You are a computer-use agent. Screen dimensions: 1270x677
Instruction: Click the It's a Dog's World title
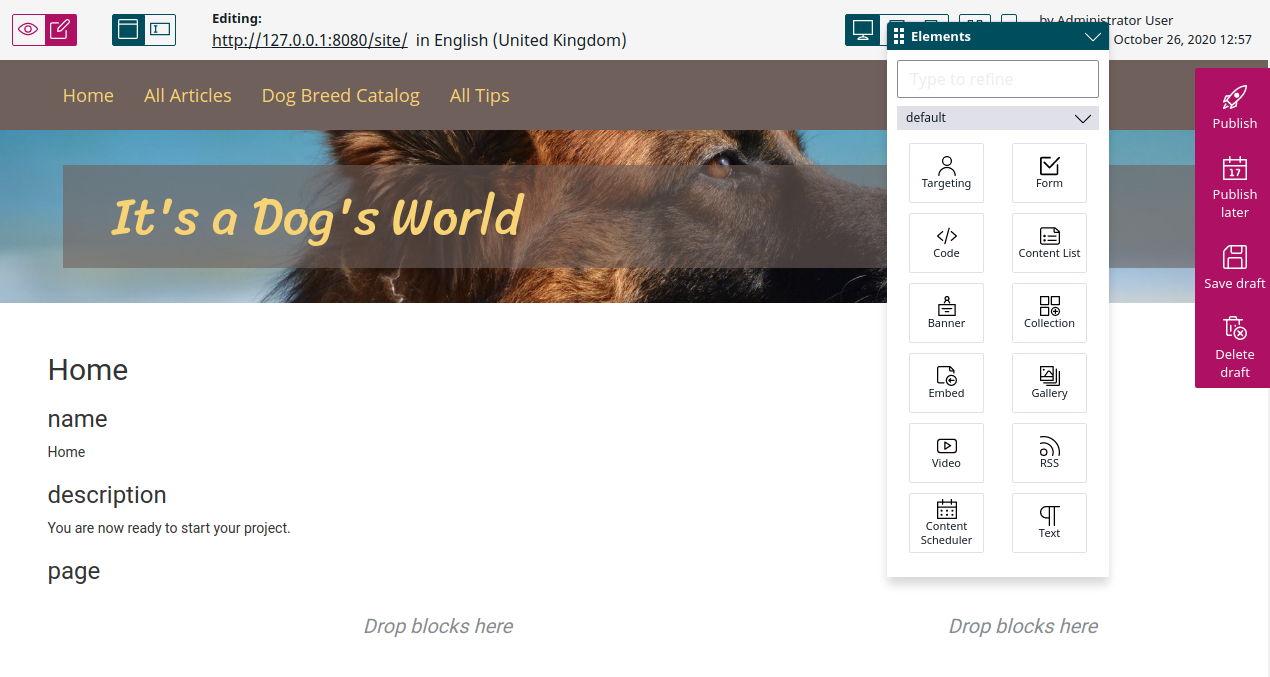(316, 217)
